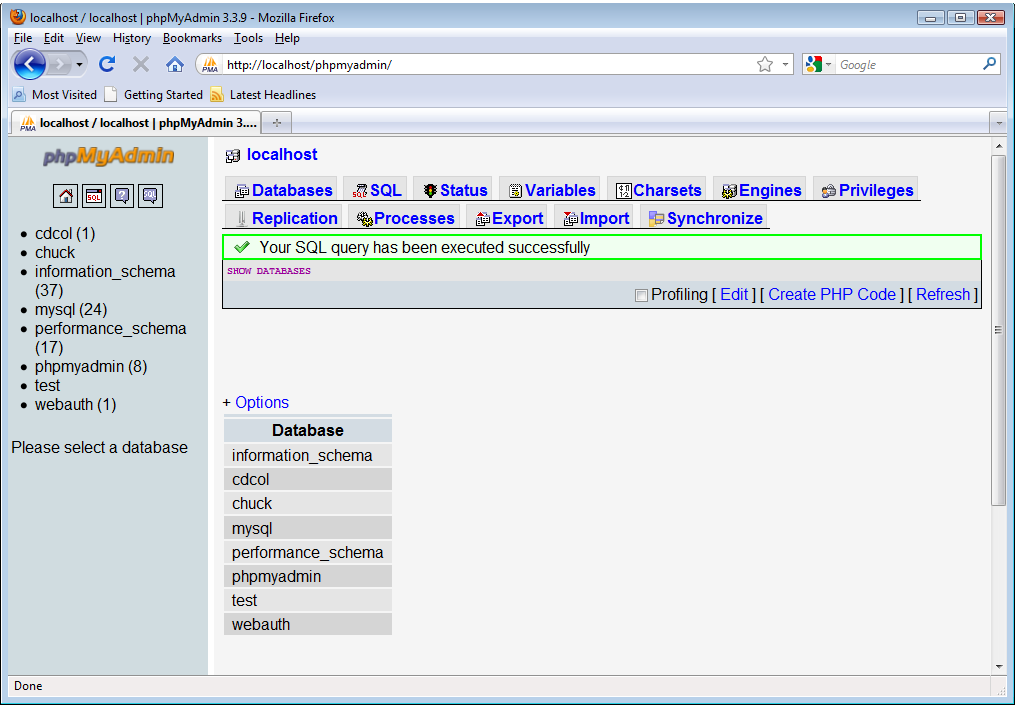Open the Help menu
This screenshot has height=705, width=1015.
click(x=287, y=38)
